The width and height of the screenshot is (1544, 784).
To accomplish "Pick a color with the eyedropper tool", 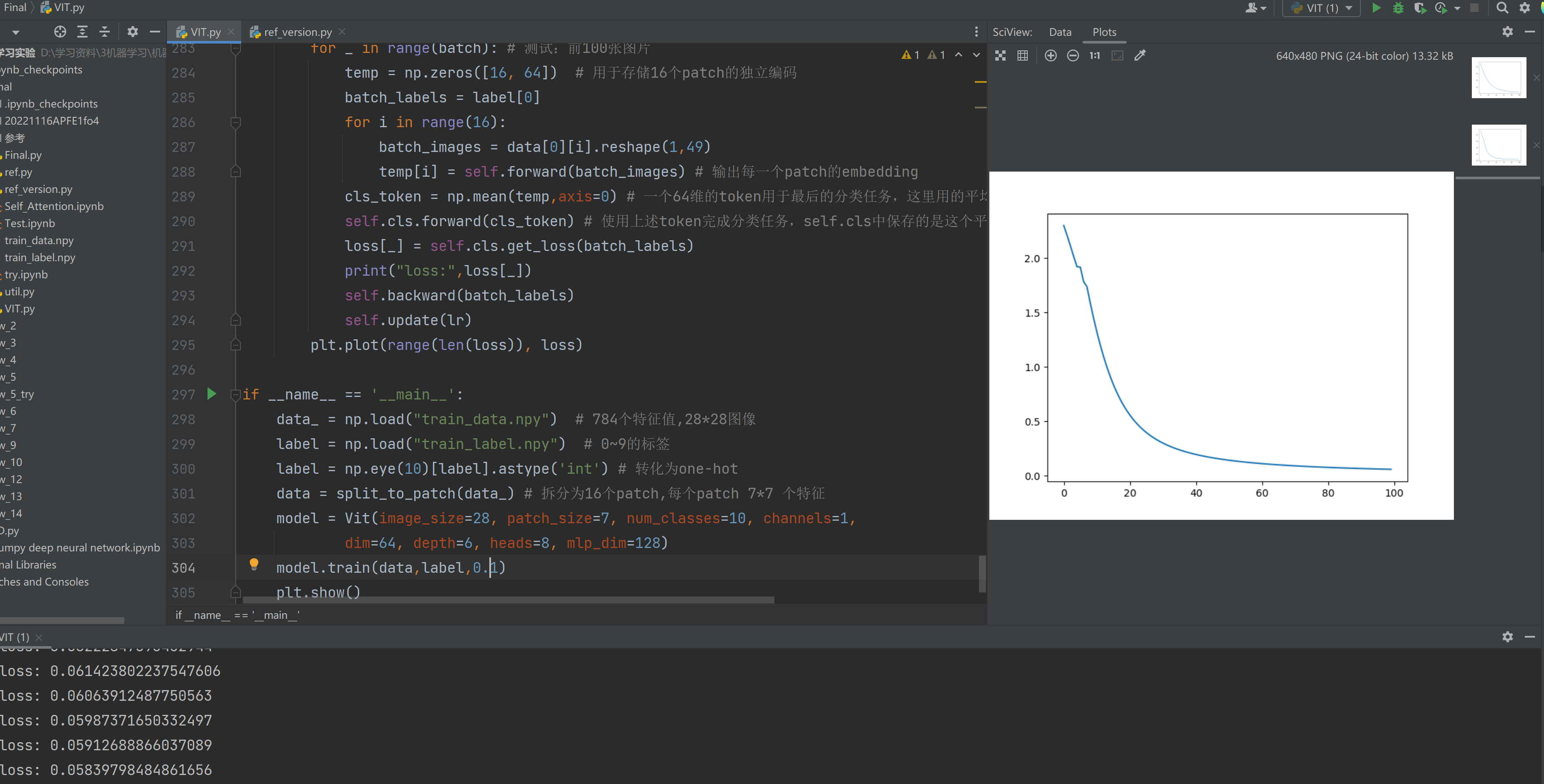I will 1139,56.
